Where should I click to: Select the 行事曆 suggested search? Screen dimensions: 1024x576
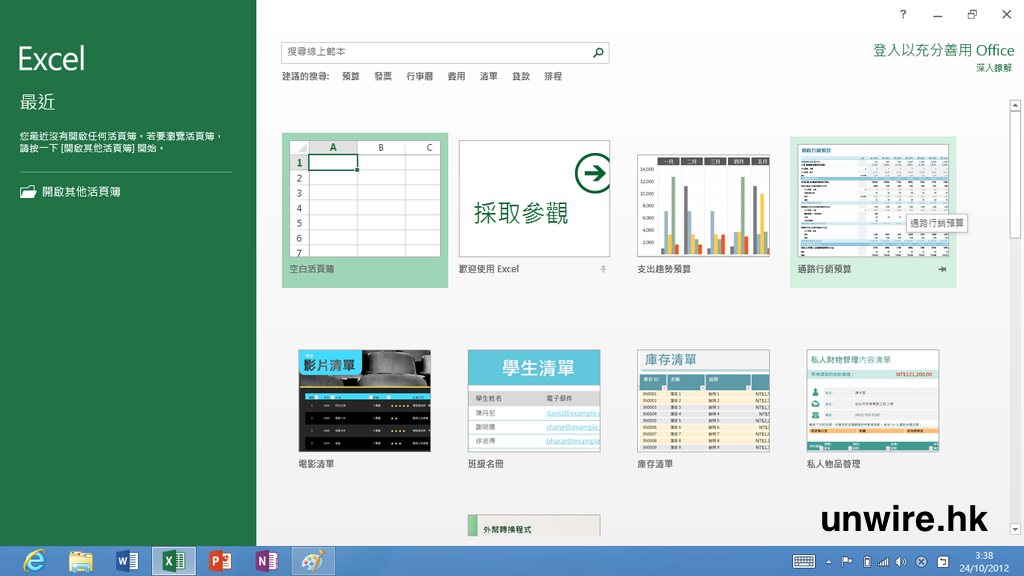[419, 76]
